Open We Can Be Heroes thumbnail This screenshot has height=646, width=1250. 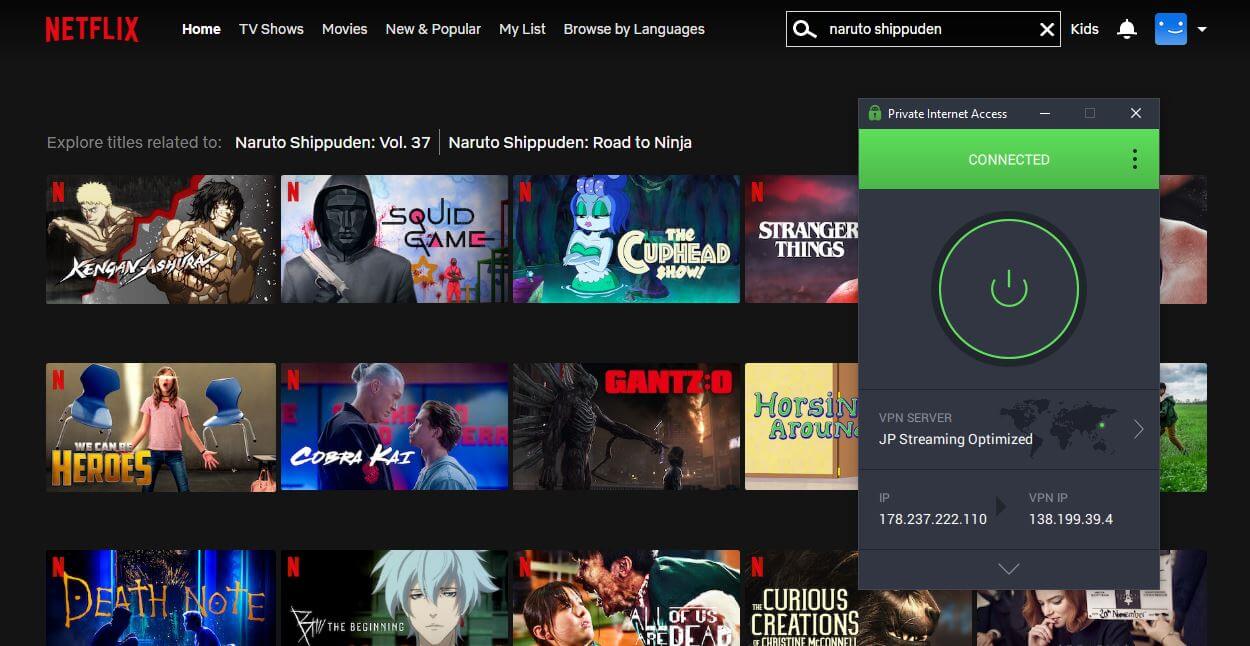point(160,427)
